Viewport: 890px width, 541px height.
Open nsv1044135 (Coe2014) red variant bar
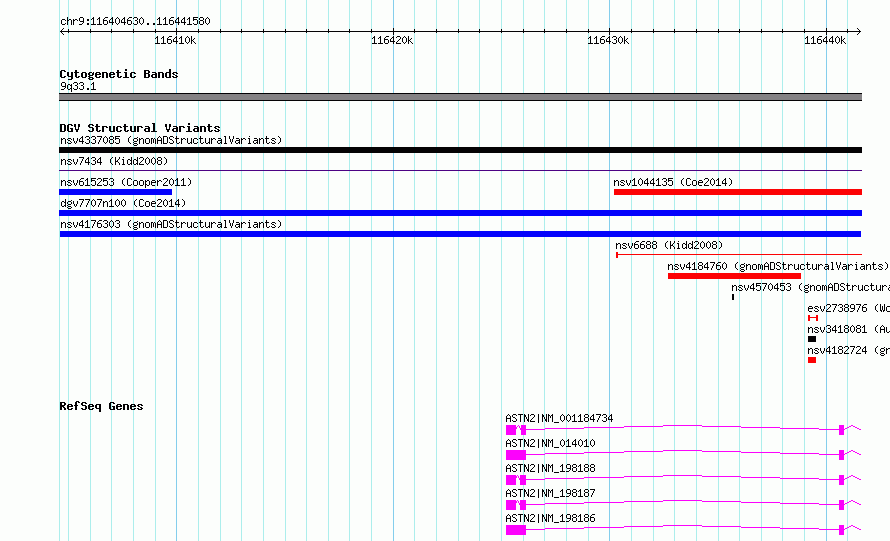(738, 192)
